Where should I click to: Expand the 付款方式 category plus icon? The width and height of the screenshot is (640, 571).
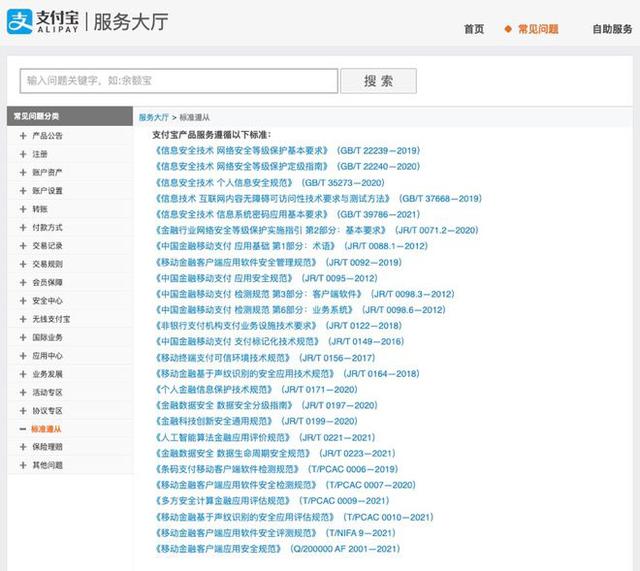23,228
